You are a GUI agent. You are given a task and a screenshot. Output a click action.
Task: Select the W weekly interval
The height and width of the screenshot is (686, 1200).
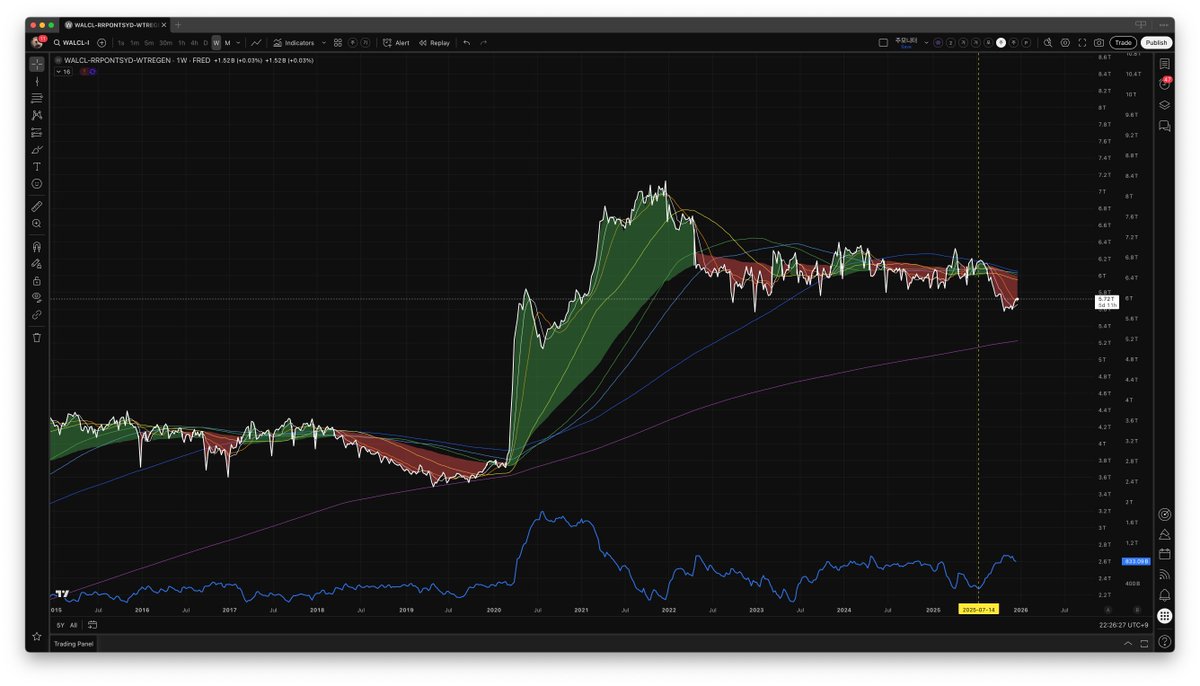(216, 43)
